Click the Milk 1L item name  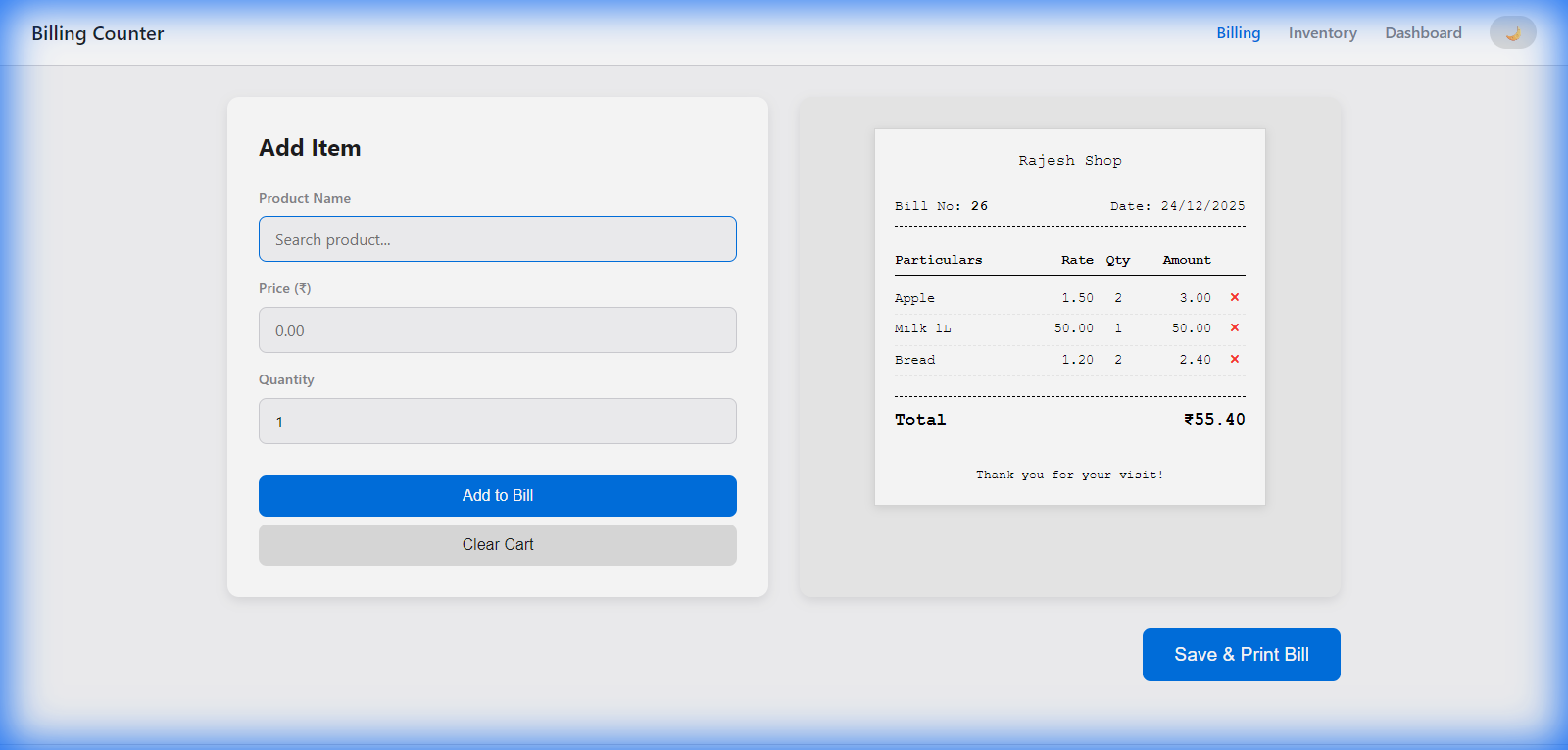tap(922, 328)
